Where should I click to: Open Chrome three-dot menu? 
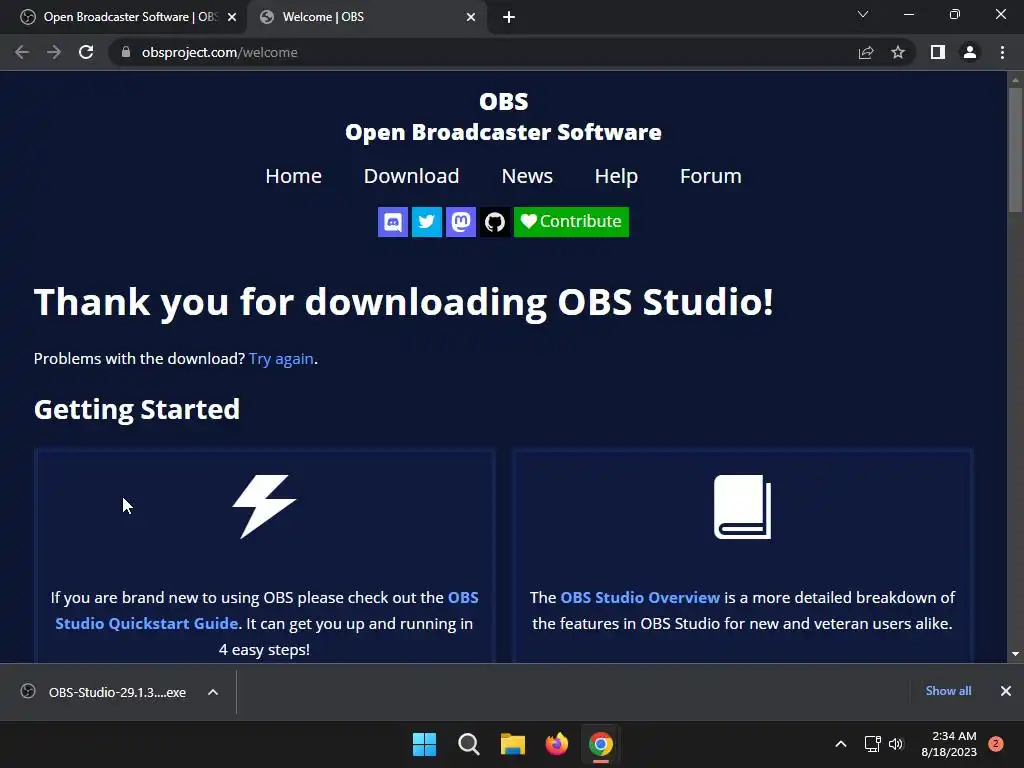1002,52
